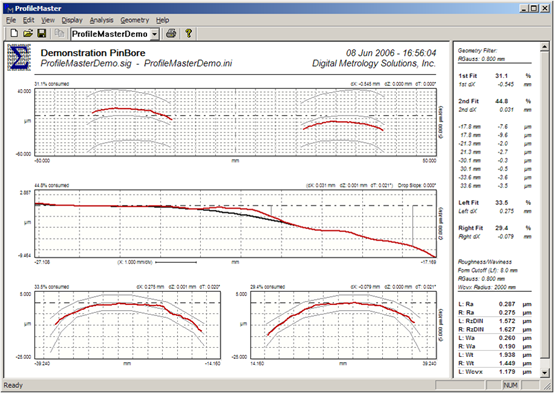The height and width of the screenshot is (393, 554).
Task: Click the results panel scroll-down arrow
Action: (x=545, y=372)
